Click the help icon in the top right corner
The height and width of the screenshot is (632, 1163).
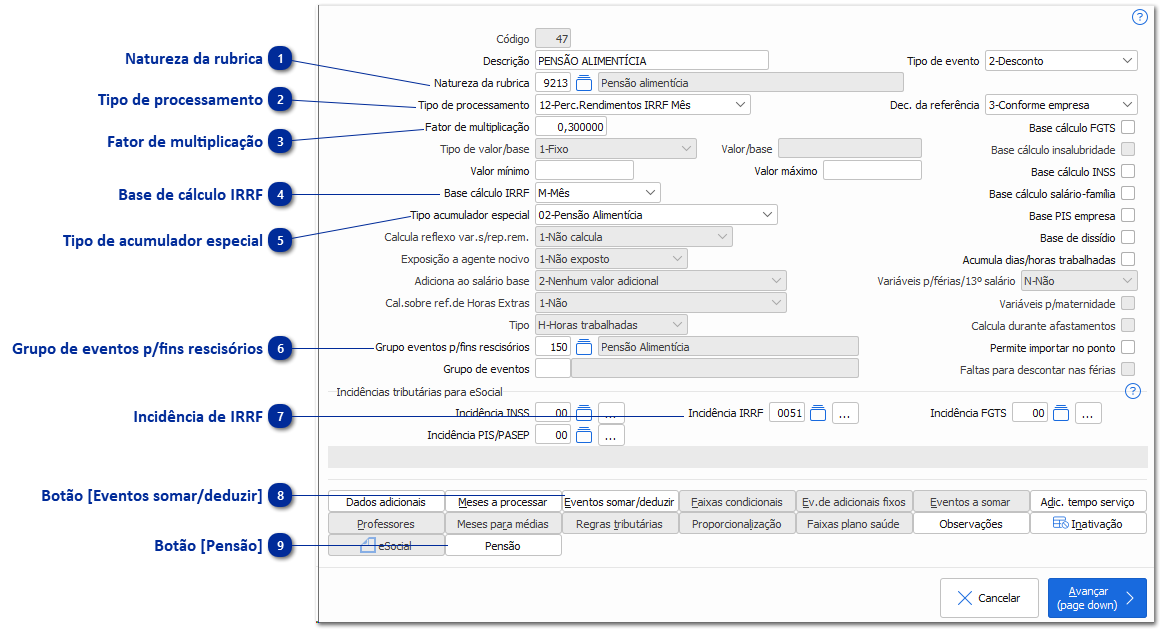click(x=1139, y=17)
